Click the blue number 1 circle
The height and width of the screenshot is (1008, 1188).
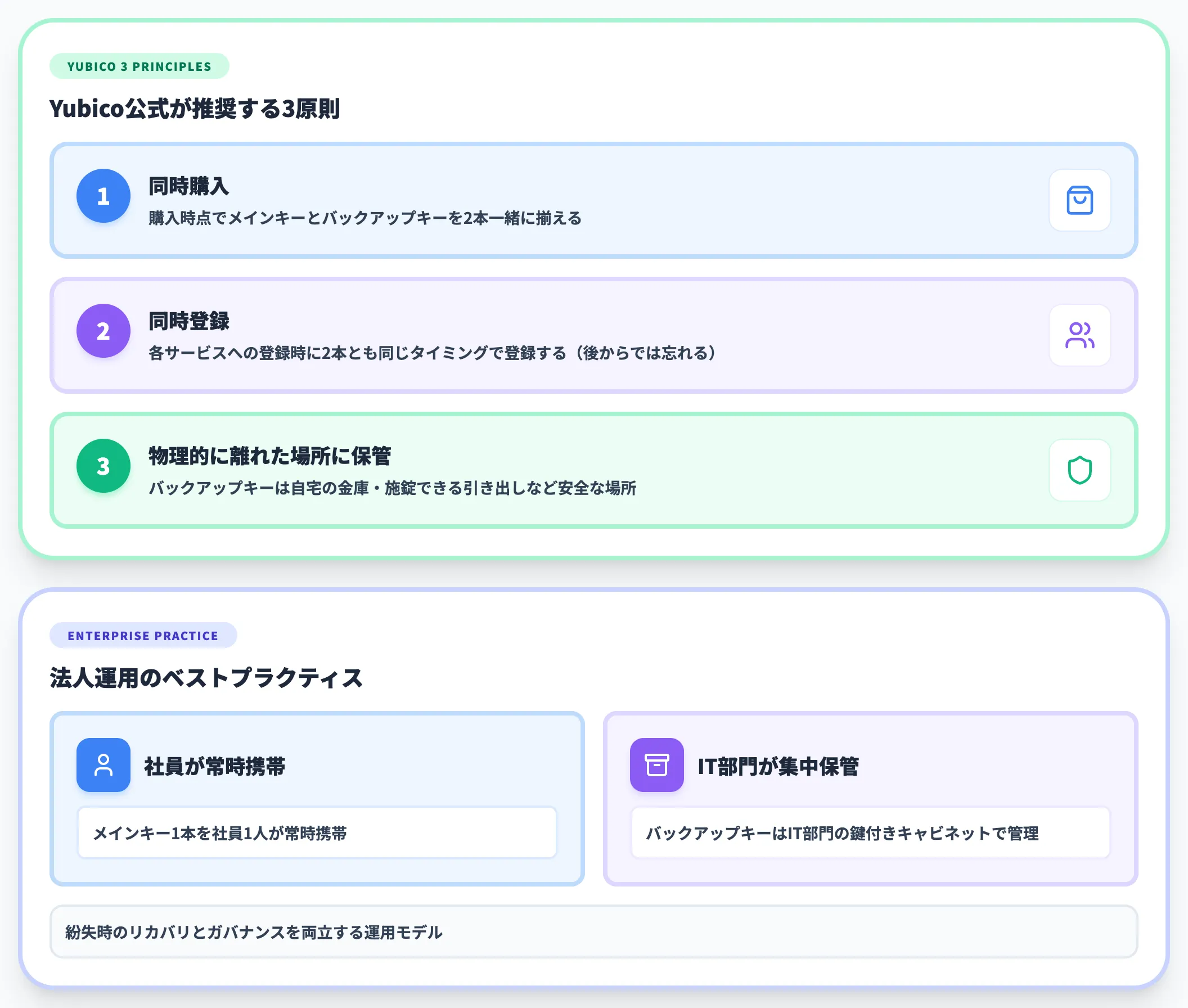coord(103,196)
